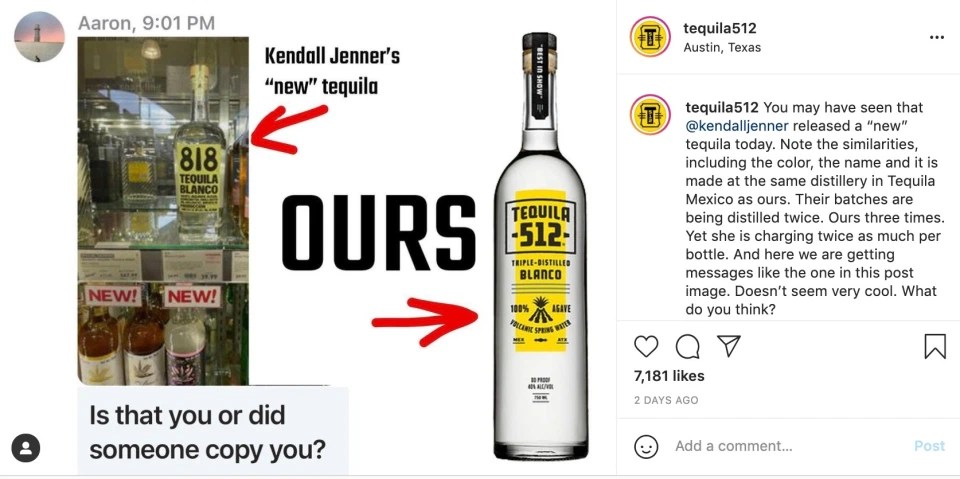
Task: Save post using the bookmark icon
Action: coord(935,346)
